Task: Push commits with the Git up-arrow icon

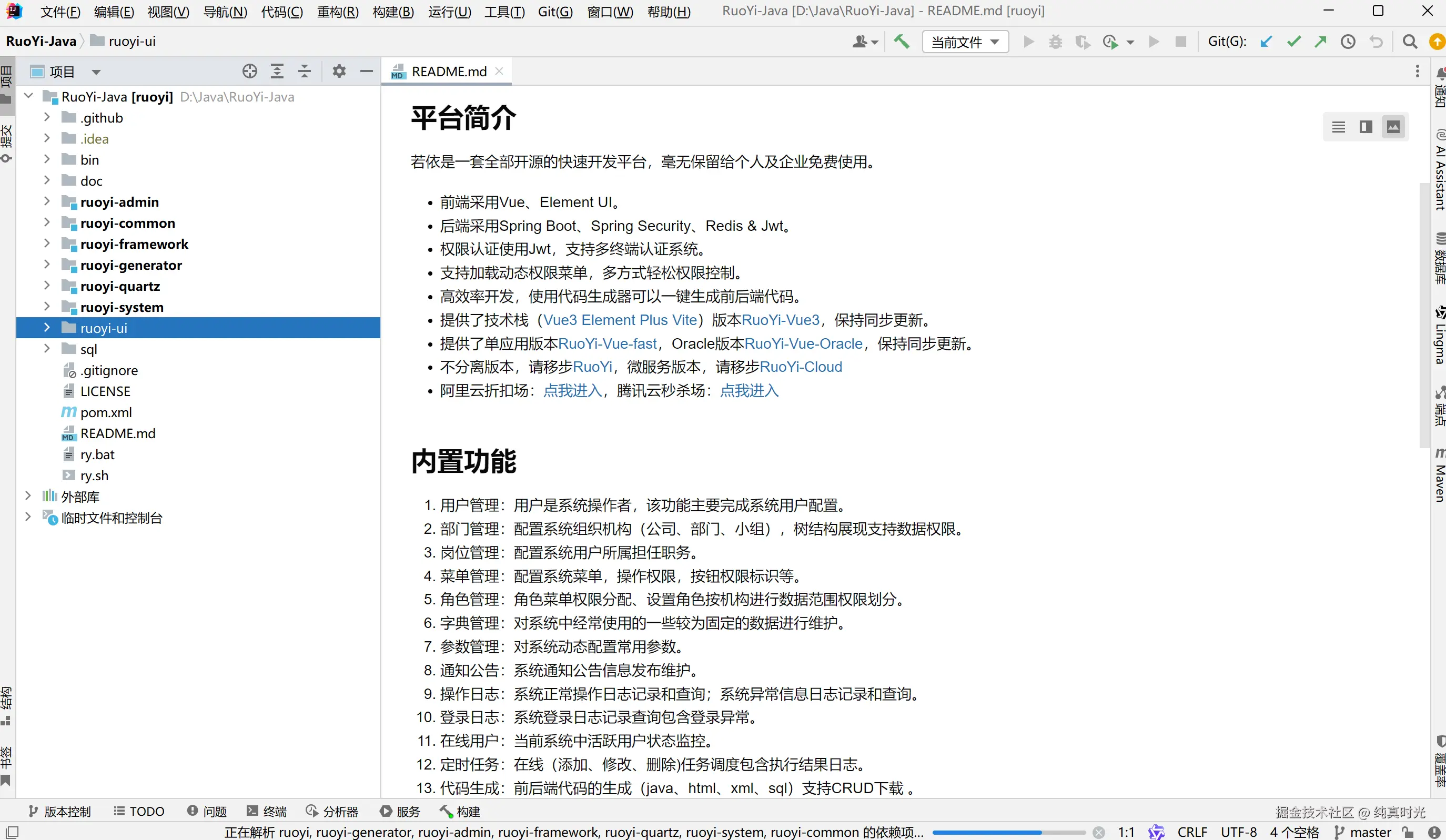Action: (1320, 42)
